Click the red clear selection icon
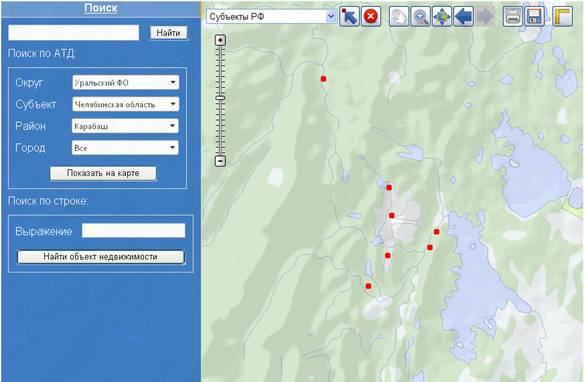584x382 pixels. pyautogui.click(x=371, y=17)
